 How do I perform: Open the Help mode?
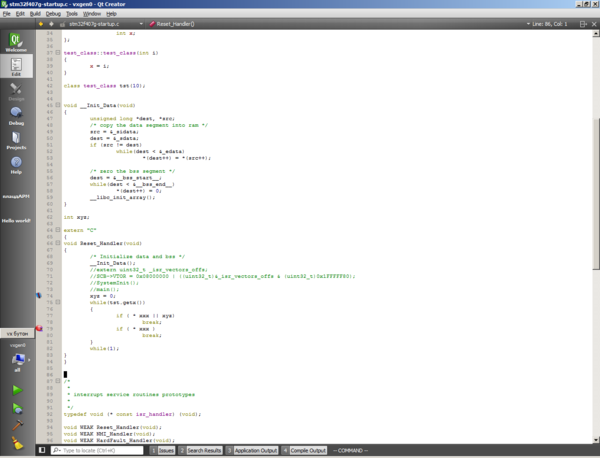click(x=16, y=165)
